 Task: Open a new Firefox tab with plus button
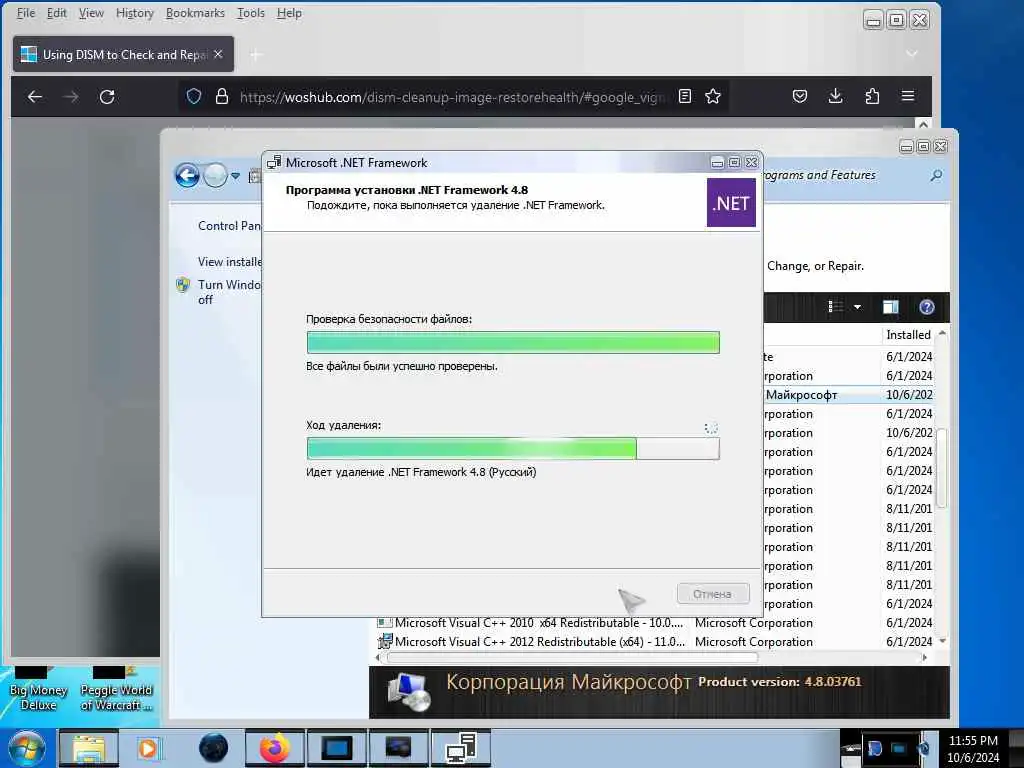click(256, 55)
